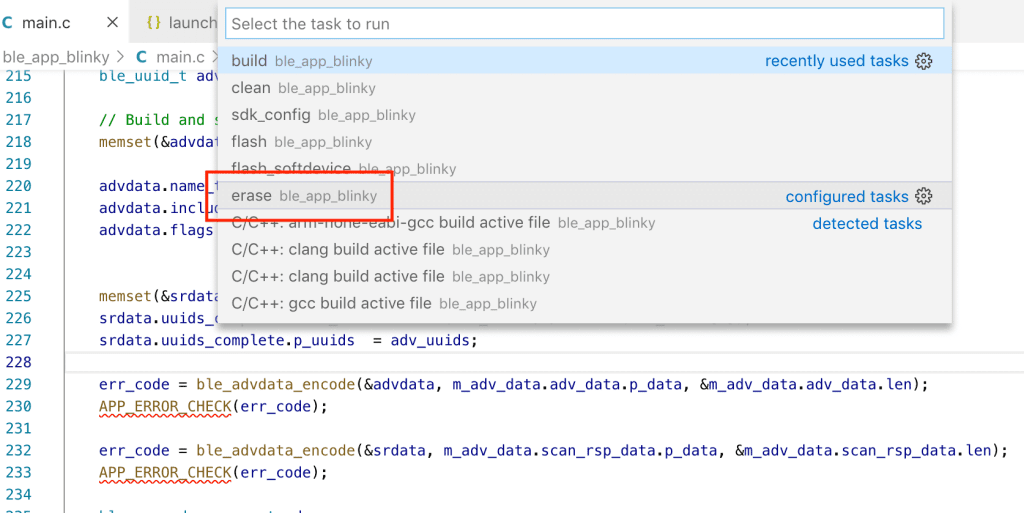Click the braces icon on launch tab

pyautogui.click(x=153, y=22)
